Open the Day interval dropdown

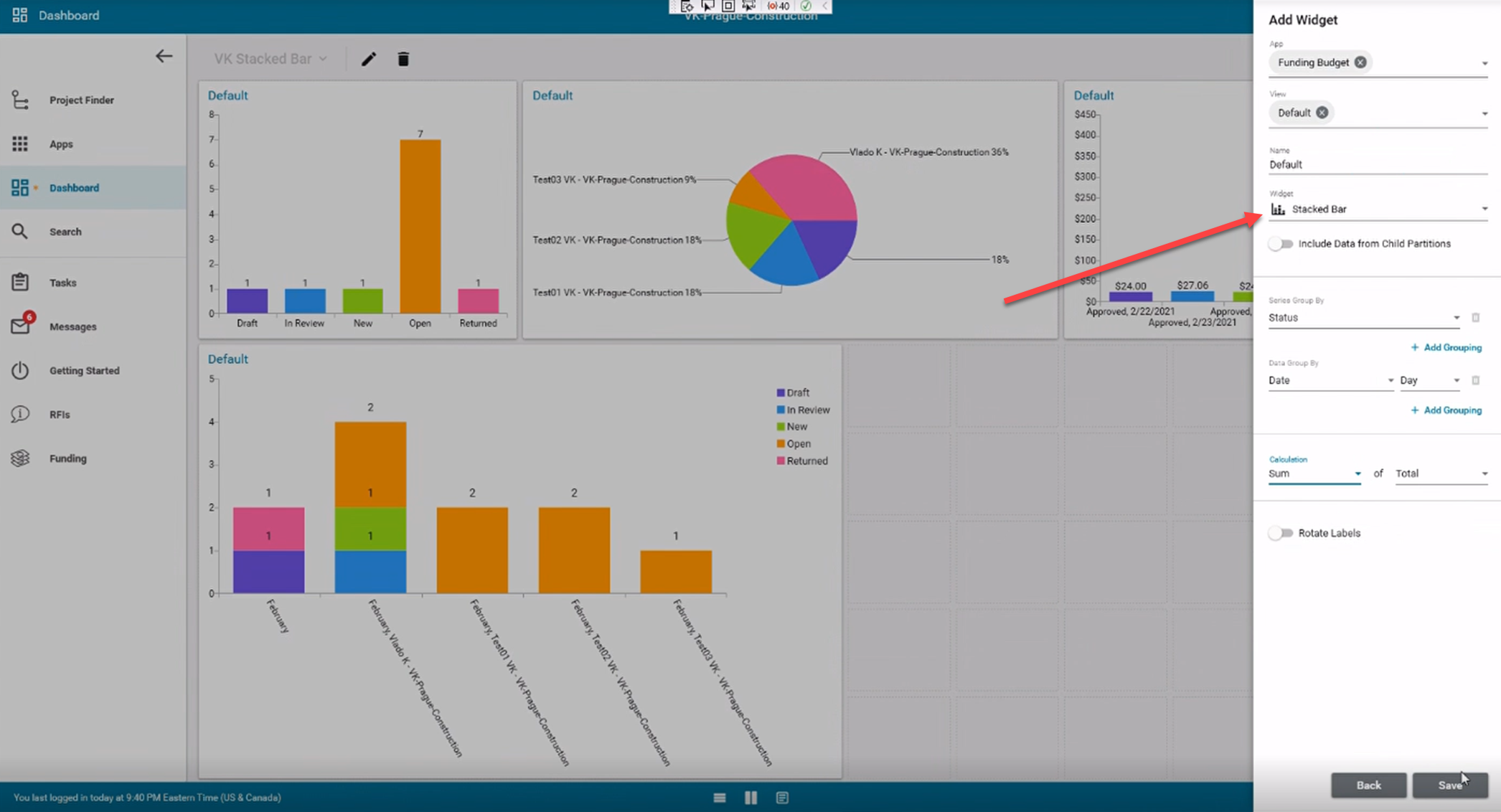click(1429, 380)
